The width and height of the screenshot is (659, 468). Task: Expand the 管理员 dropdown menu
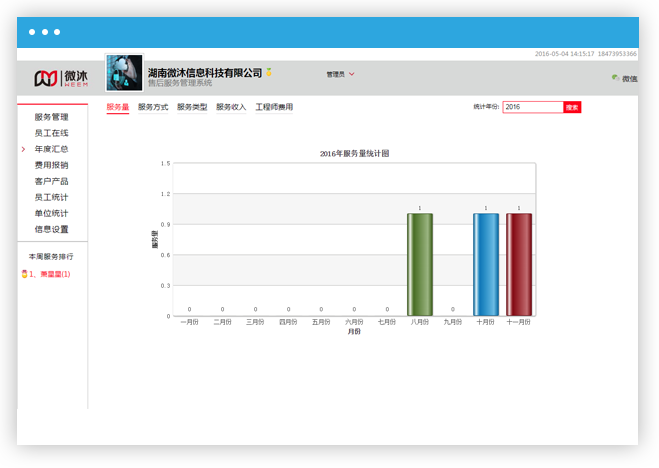(x=340, y=74)
